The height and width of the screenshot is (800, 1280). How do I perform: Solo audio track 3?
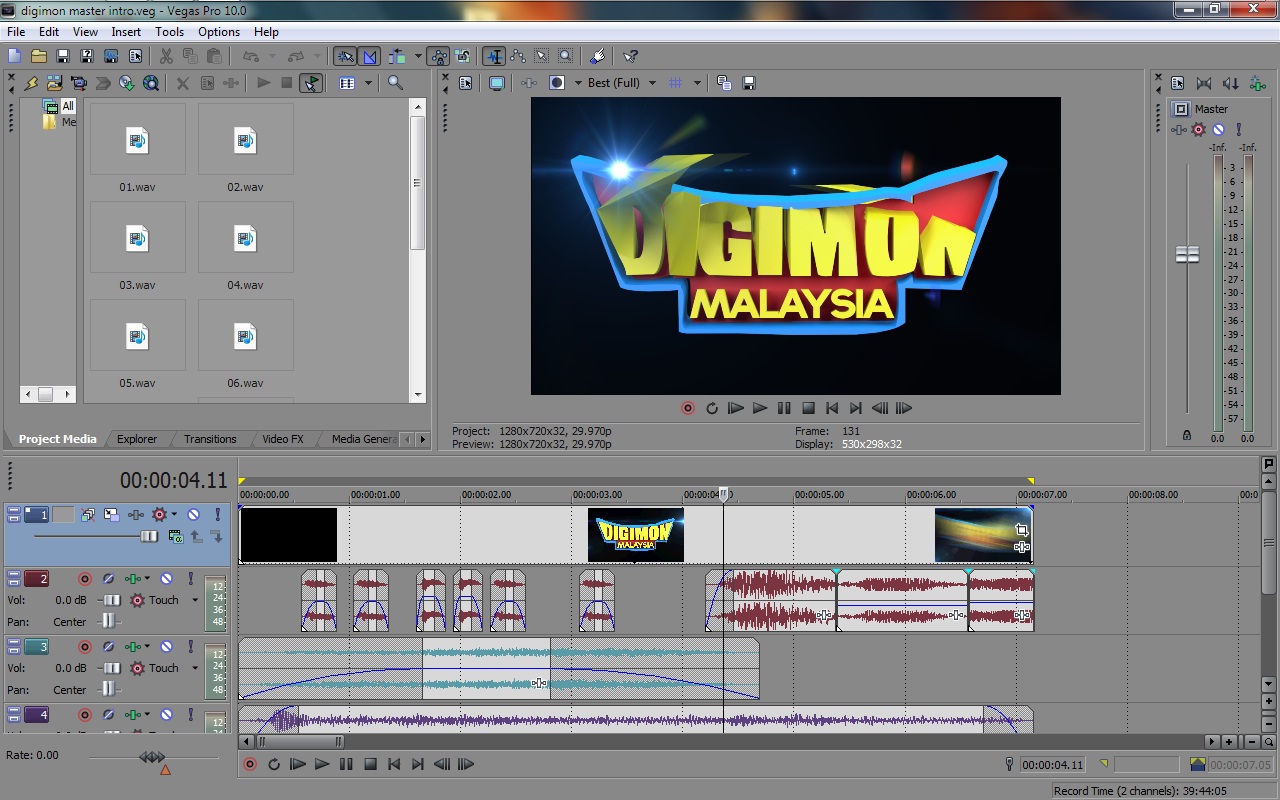[x=190, y=647]
